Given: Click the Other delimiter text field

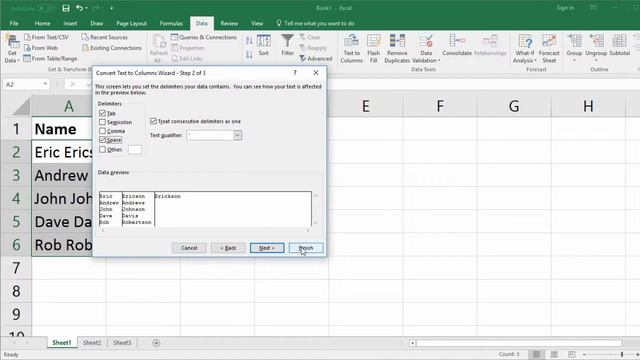Looking at the screenshot, I should point(135,150).
